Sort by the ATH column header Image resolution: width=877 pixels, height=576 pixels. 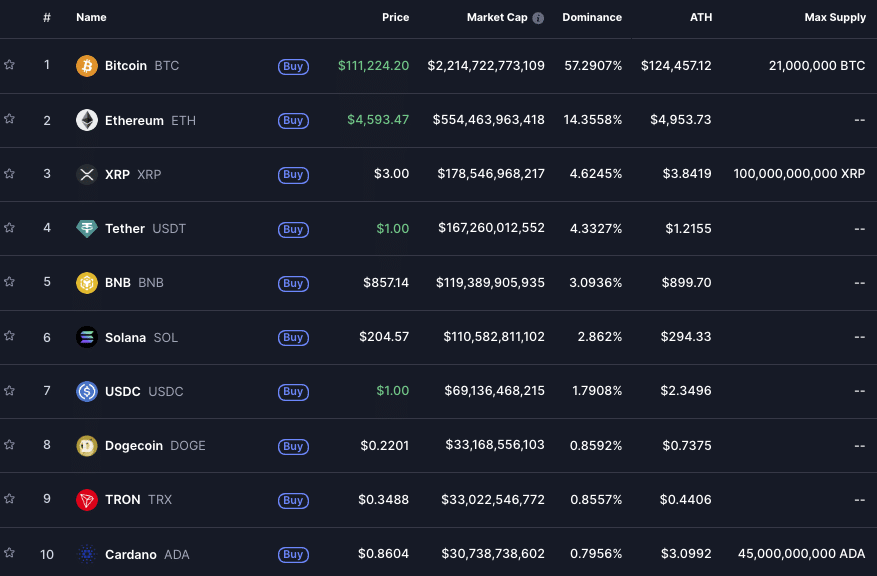[x=701, y=17]
